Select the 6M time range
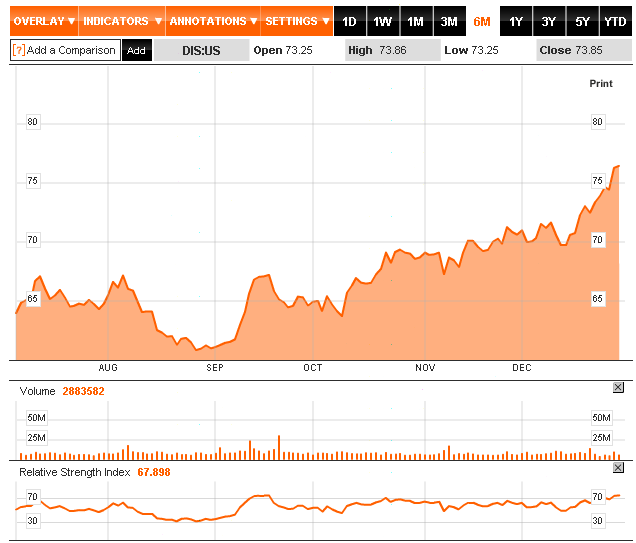 pos(482,21)
